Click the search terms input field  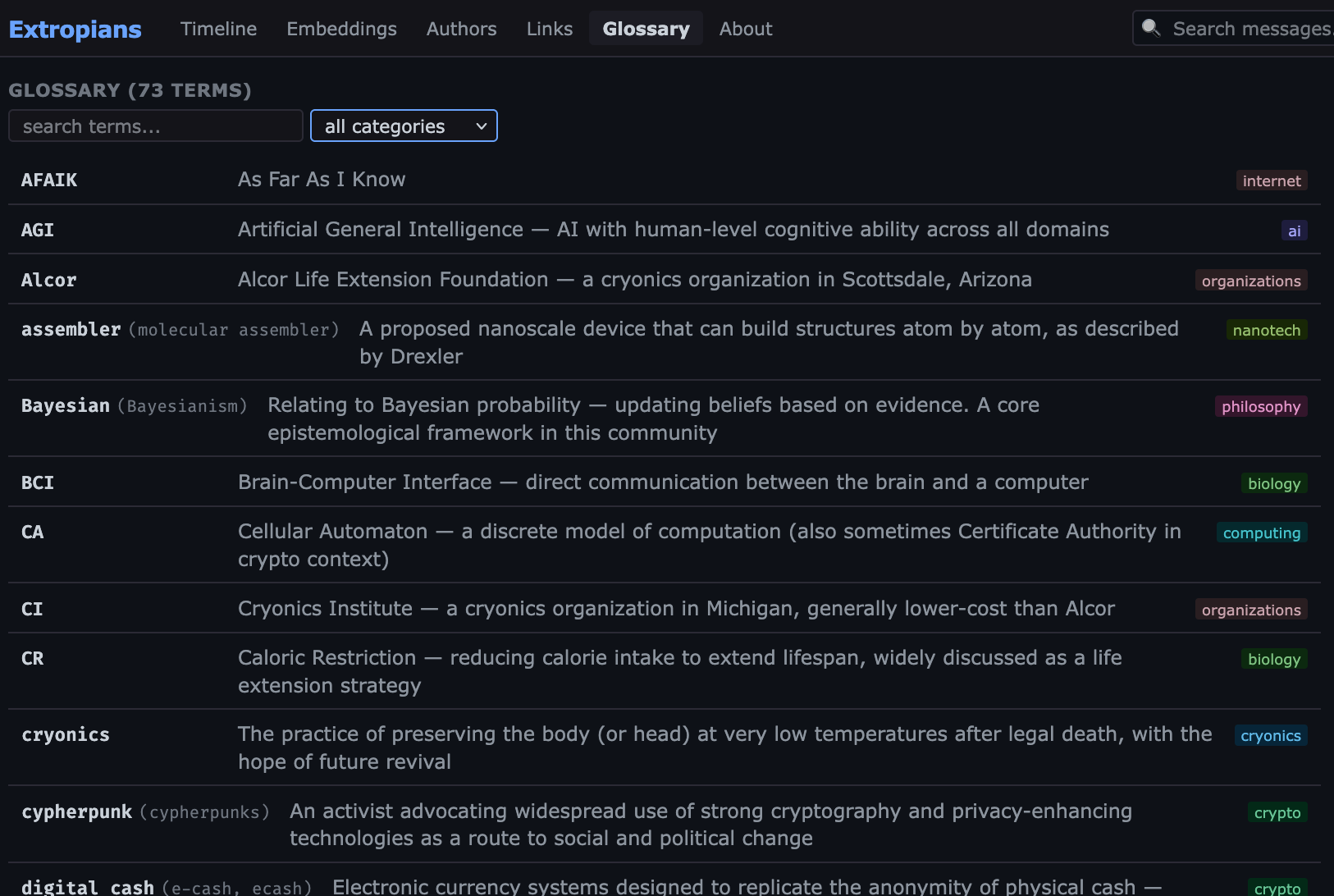156,126
